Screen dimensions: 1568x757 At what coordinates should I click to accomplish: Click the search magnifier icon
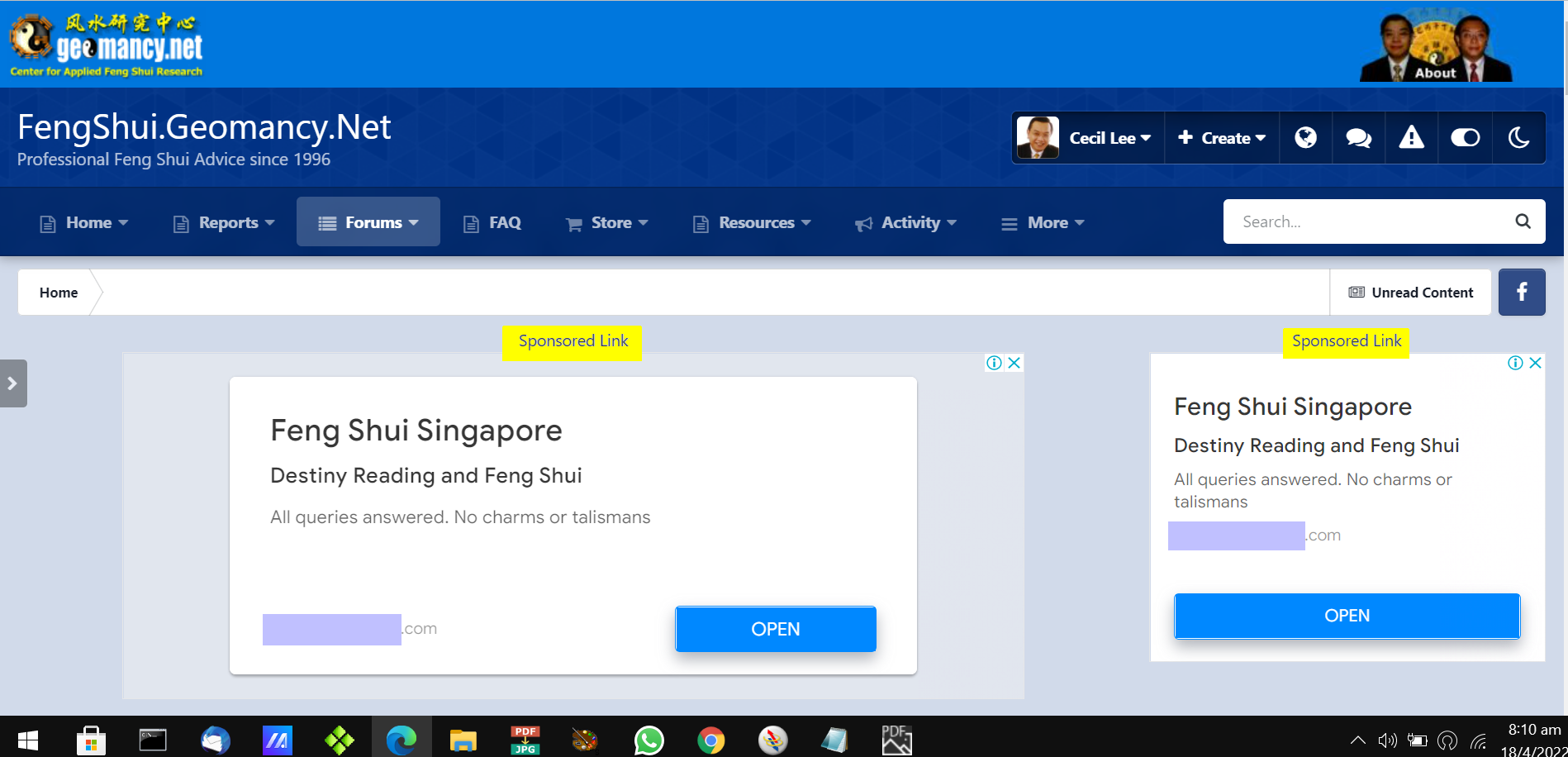[1523, 221]
